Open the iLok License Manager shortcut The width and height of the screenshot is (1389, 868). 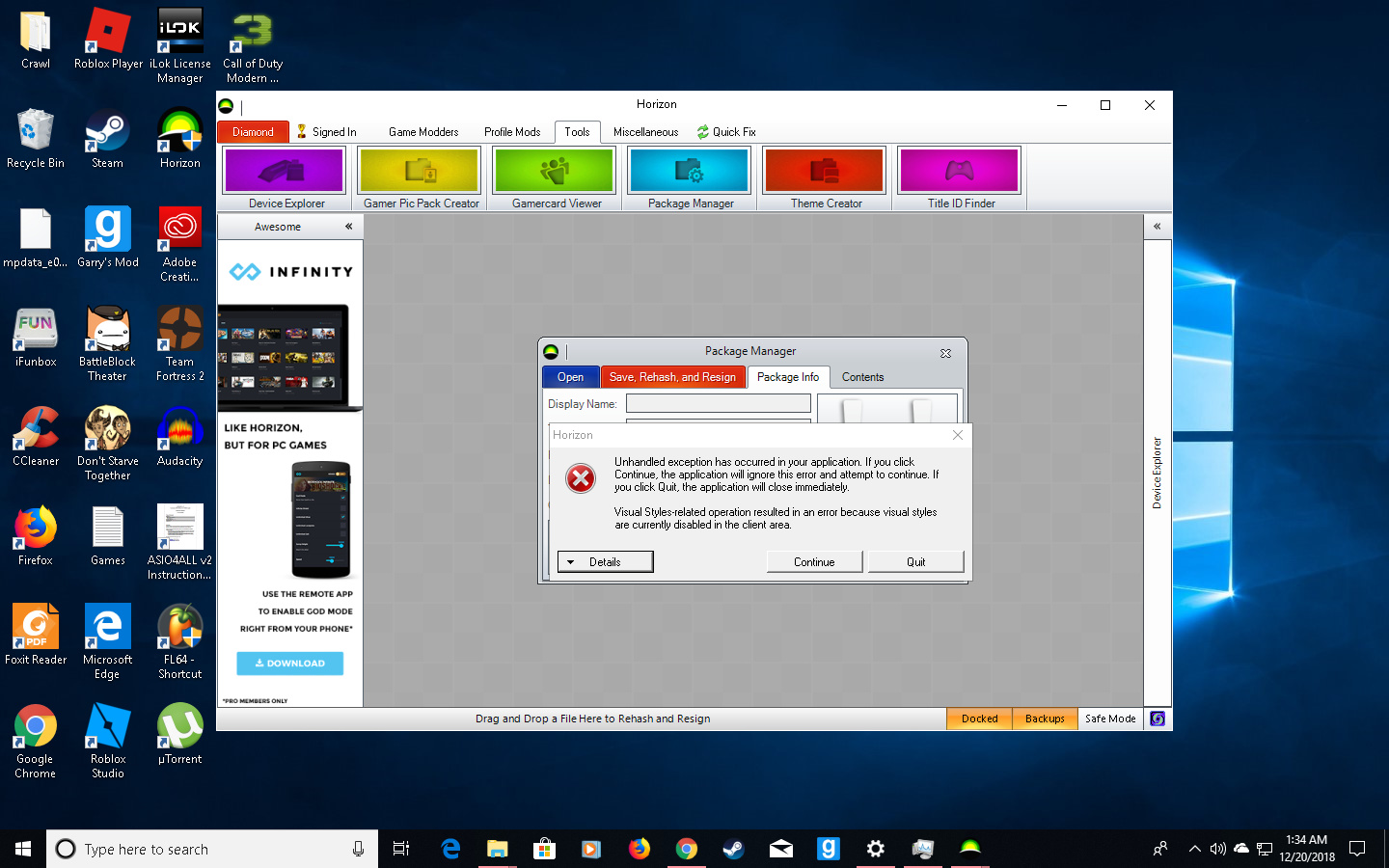tap(180, 45)
